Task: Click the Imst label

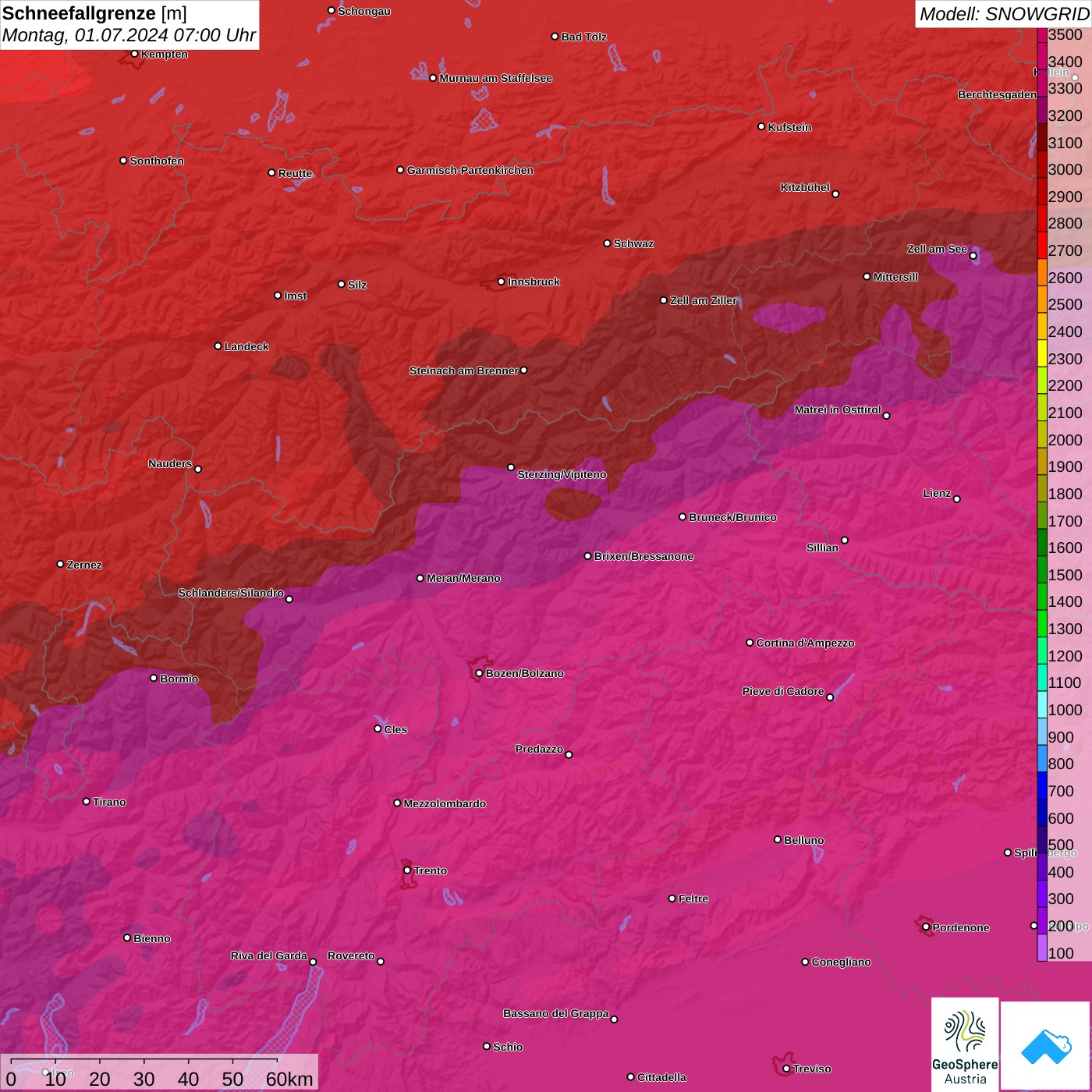Action: click(x=295, y=296)
